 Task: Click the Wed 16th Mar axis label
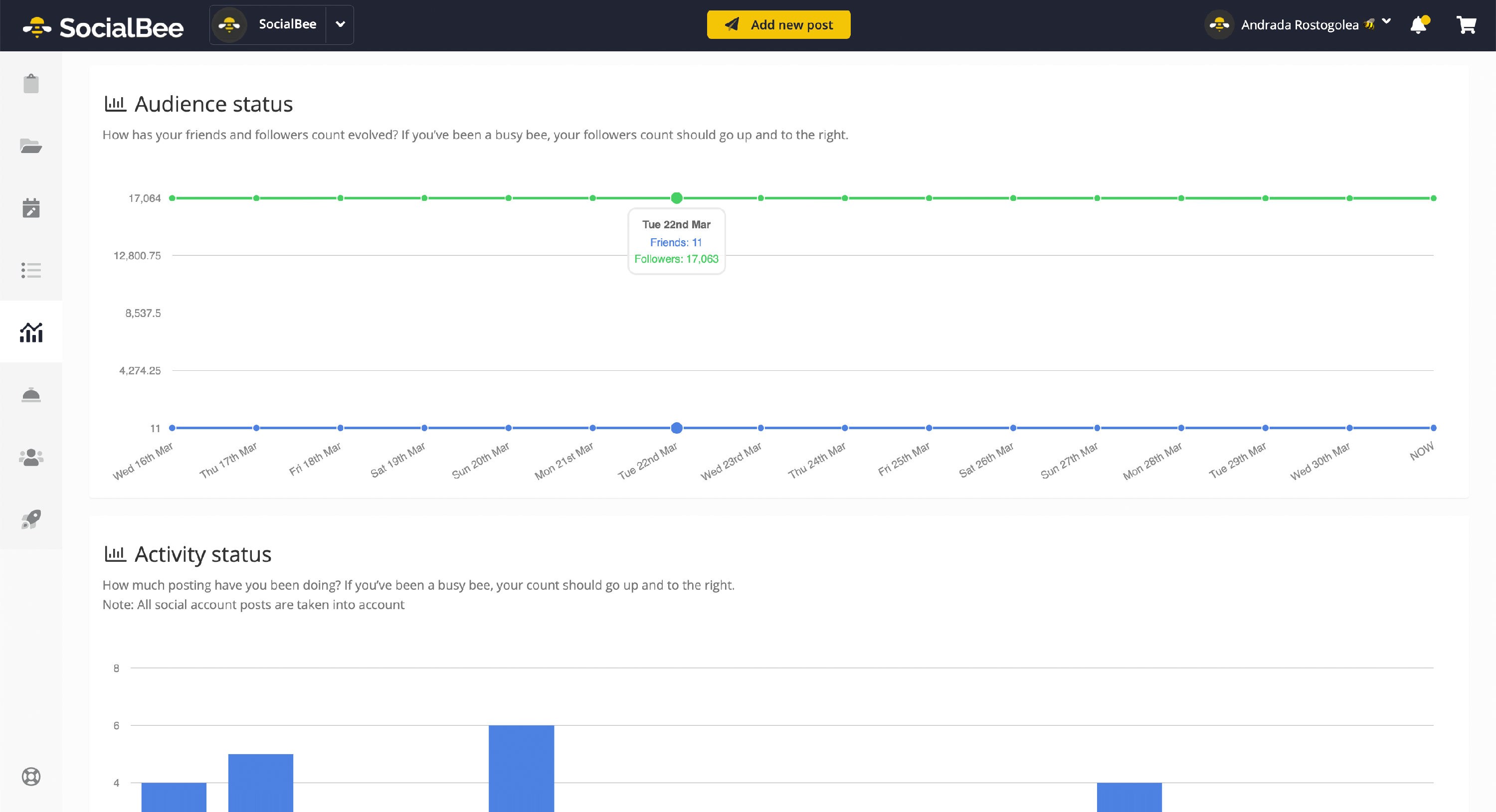[143, 461]
